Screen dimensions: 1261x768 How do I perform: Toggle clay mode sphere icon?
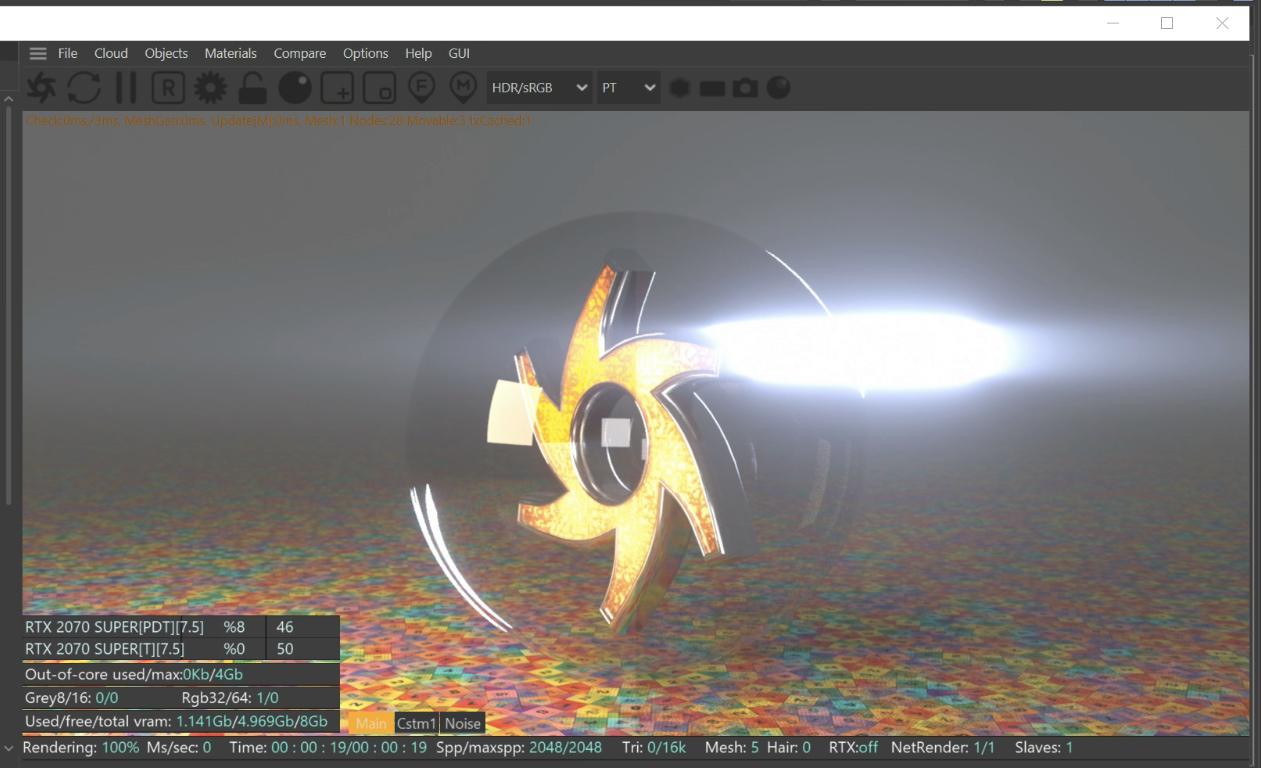click(295, 88)
